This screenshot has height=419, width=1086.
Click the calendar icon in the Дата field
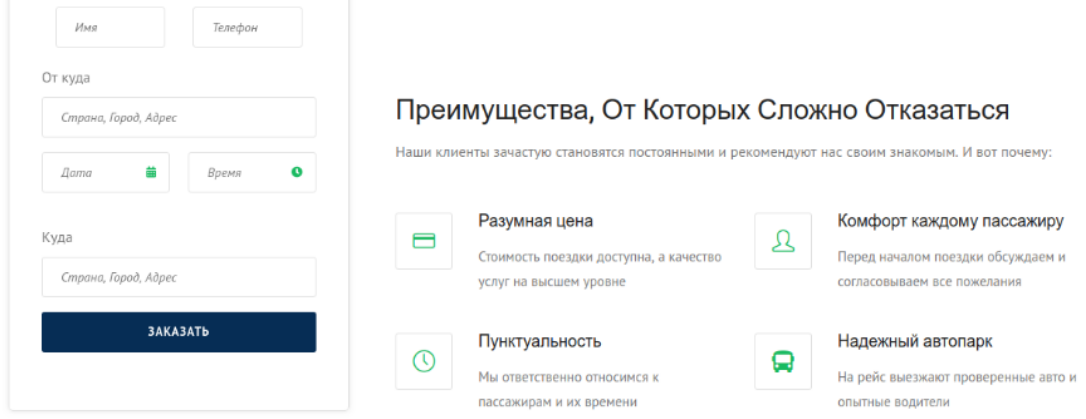pyautogui.click(x=152, y=172)
